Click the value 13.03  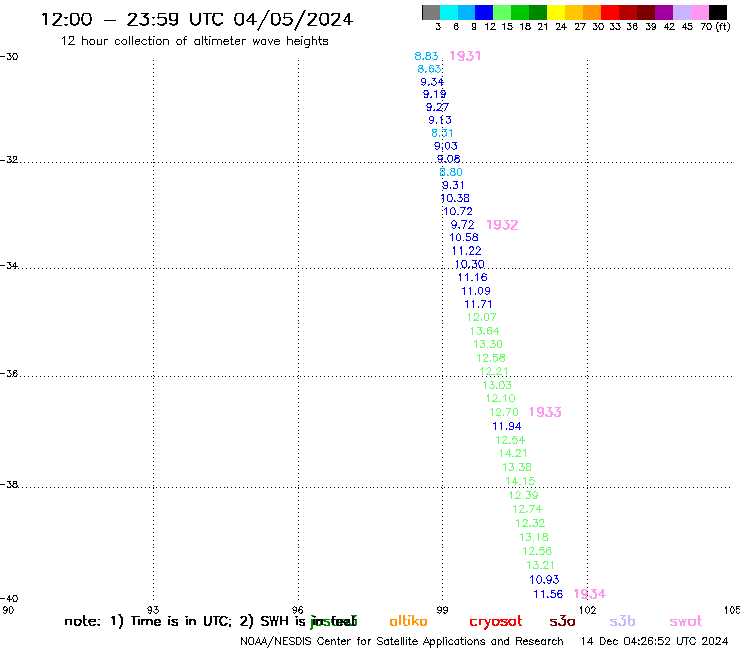[x=497, y=385]
